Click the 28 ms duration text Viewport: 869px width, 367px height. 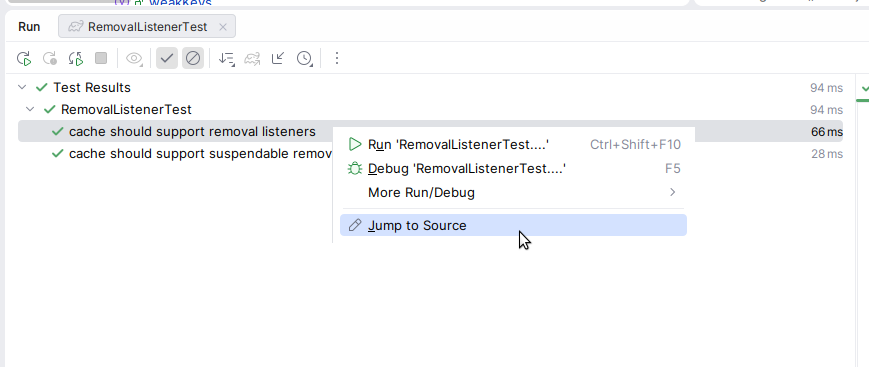click(x=827, y=154)
